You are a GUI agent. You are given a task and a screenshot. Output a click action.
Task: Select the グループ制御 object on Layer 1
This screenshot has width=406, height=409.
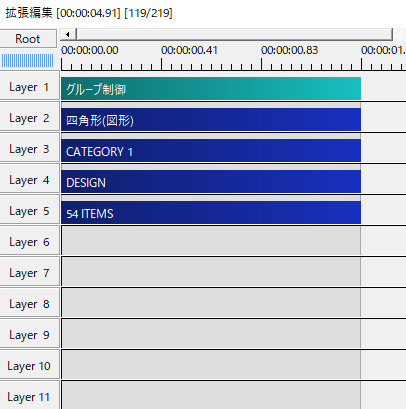tap(211, 89)
